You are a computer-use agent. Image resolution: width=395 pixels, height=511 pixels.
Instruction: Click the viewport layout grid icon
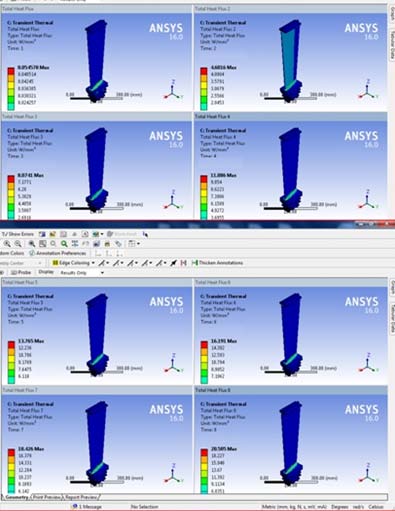tap(132, 244)
